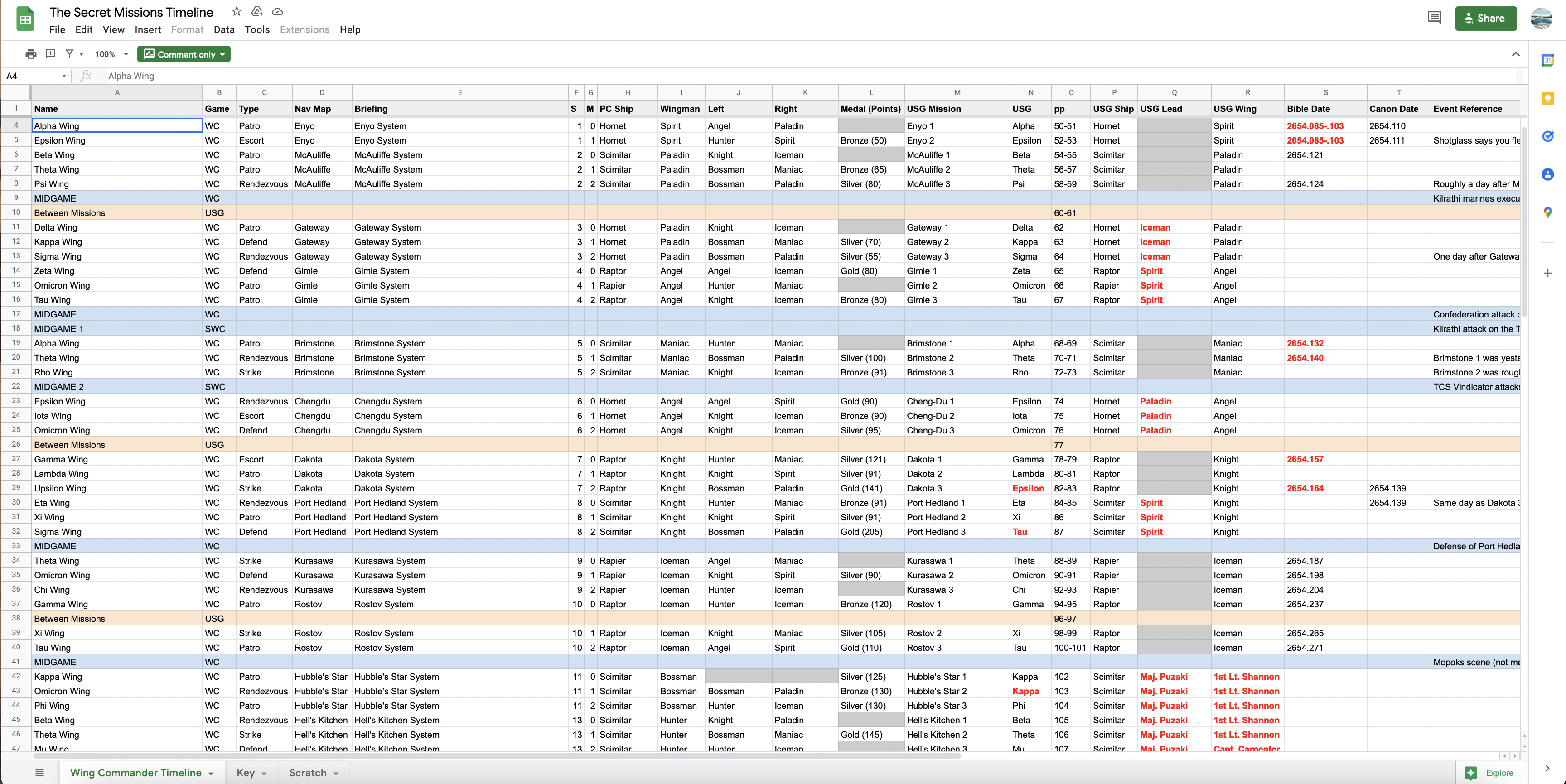Image resolution: width=1566 pixels, height=784 pixels.
Task: Hide the menus with the collapse arrow
Action: [x=1516, y=54]
